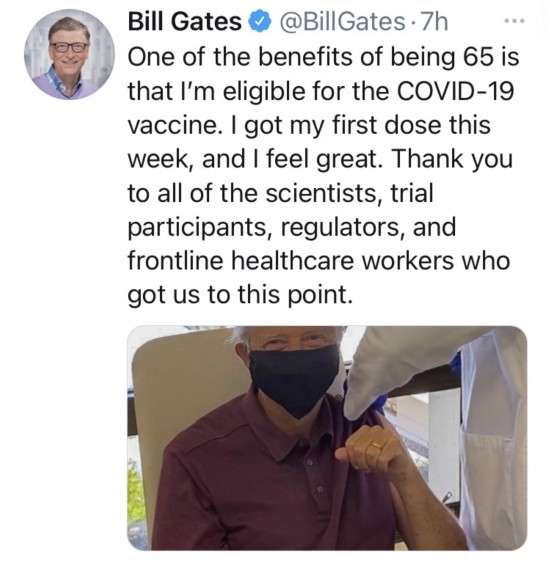Open Bill Gates' round profile avatar
Screen dimensions: 550x565
69,54
